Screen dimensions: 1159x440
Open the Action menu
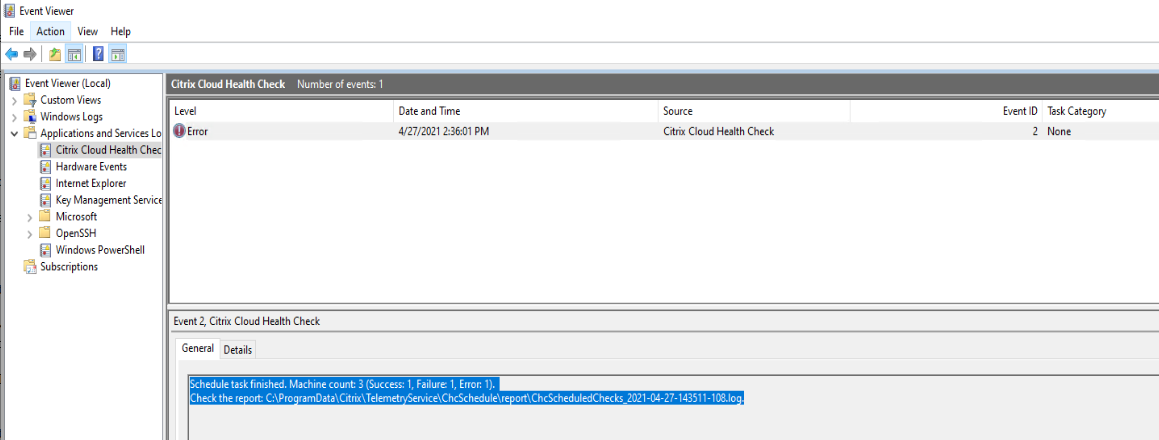click(x=50, y=32)
